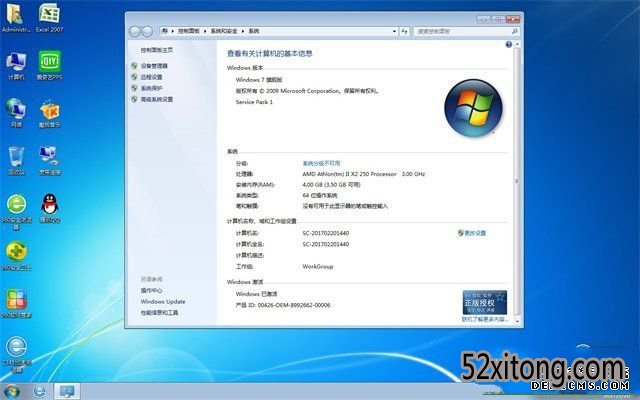Go back with the Back arrow button
The image size is (640, 400).
click(x=135, y=31)
